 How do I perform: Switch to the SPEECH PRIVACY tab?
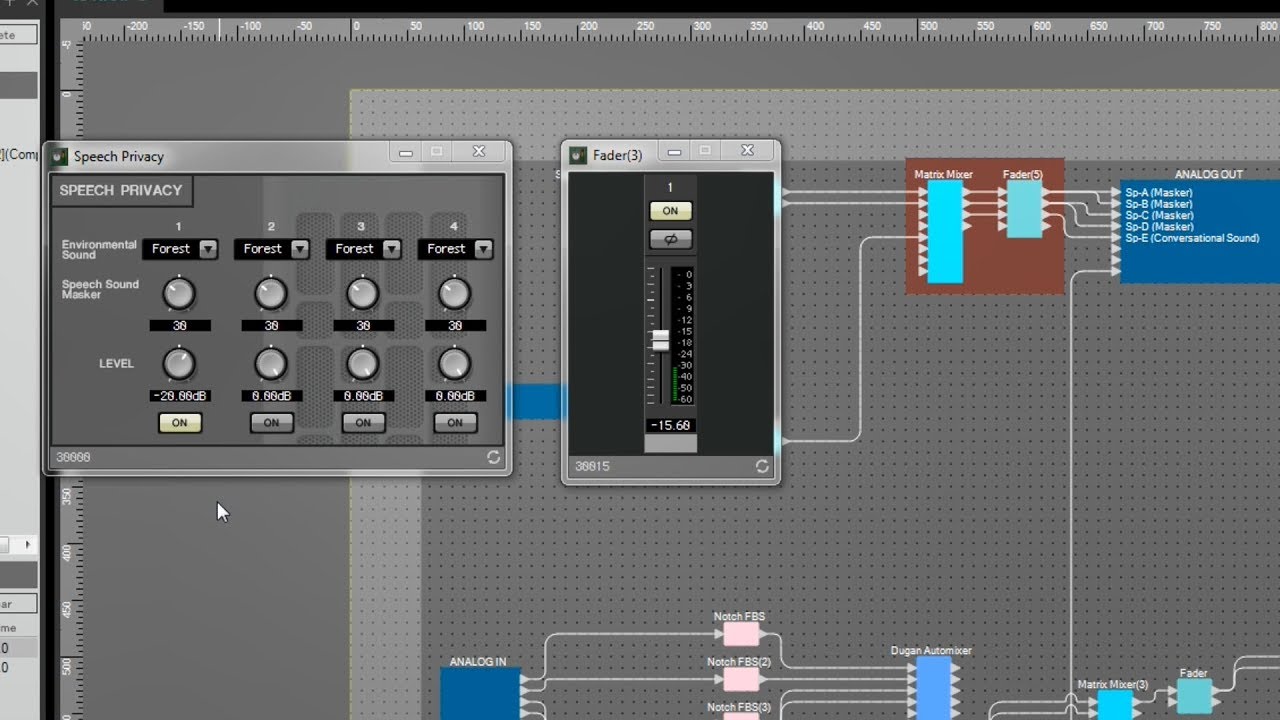point(121,190)
